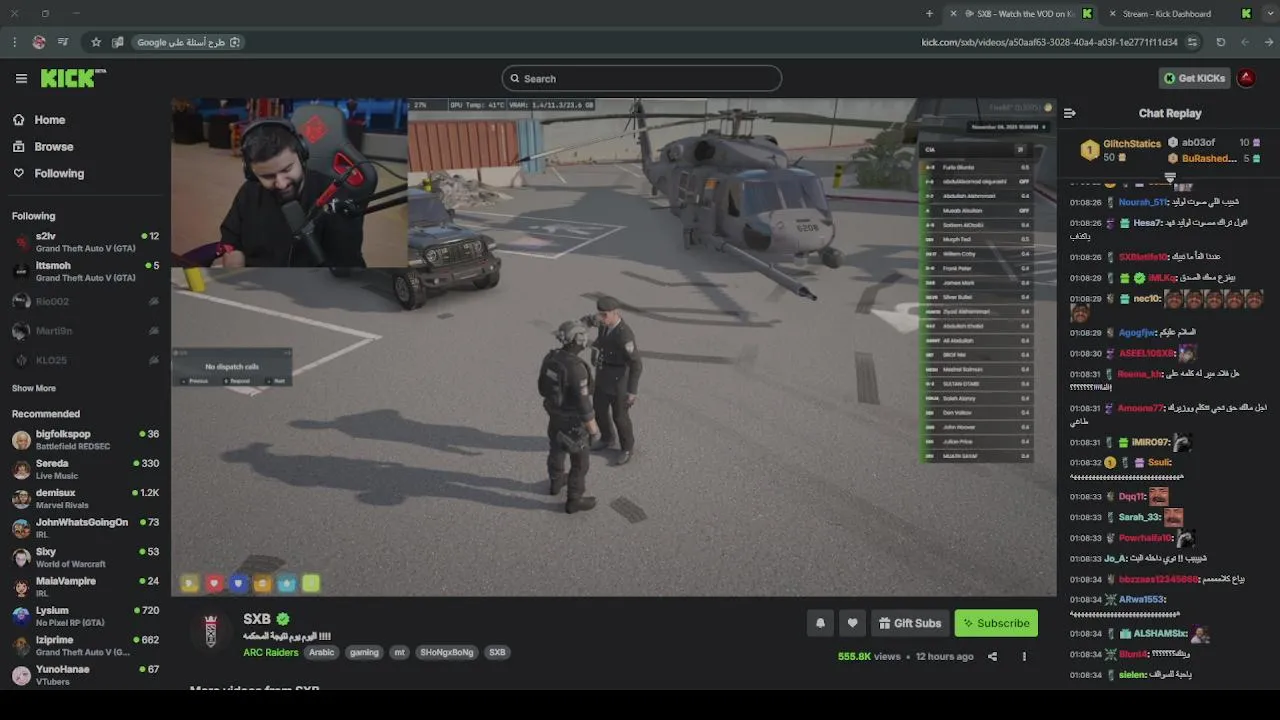Open the hamburger sidebar menu
The width and height of the screenshot is (1280, 720).
pos(21,78)
